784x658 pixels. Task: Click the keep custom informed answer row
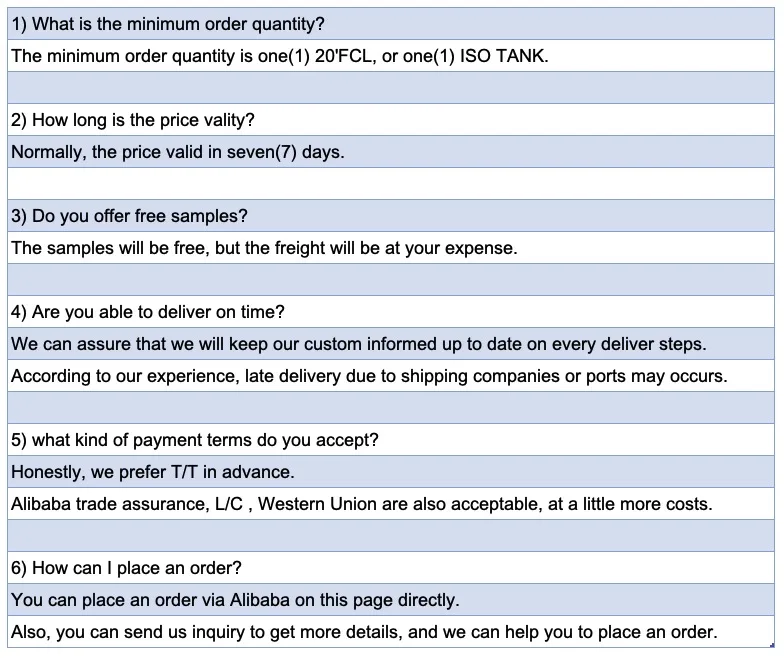[x=391, y=344]
